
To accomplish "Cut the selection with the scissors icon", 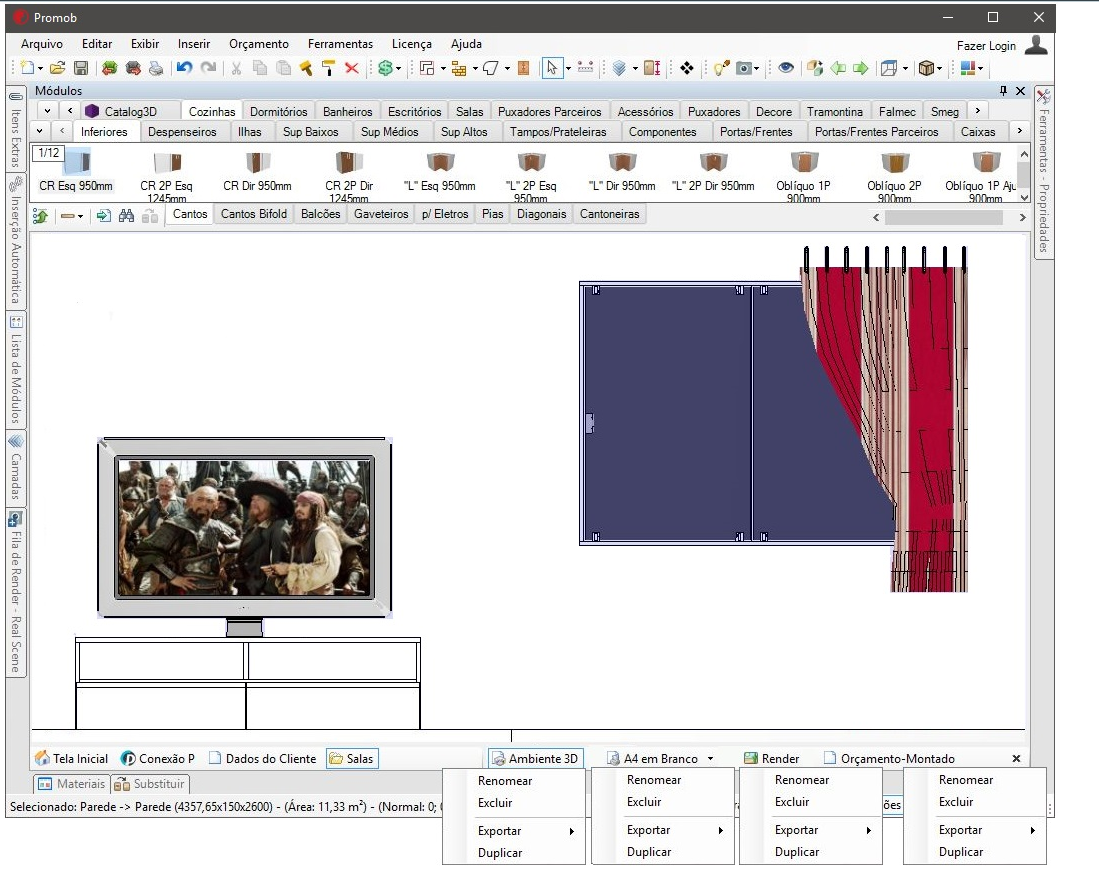I will tap(236, 68).
